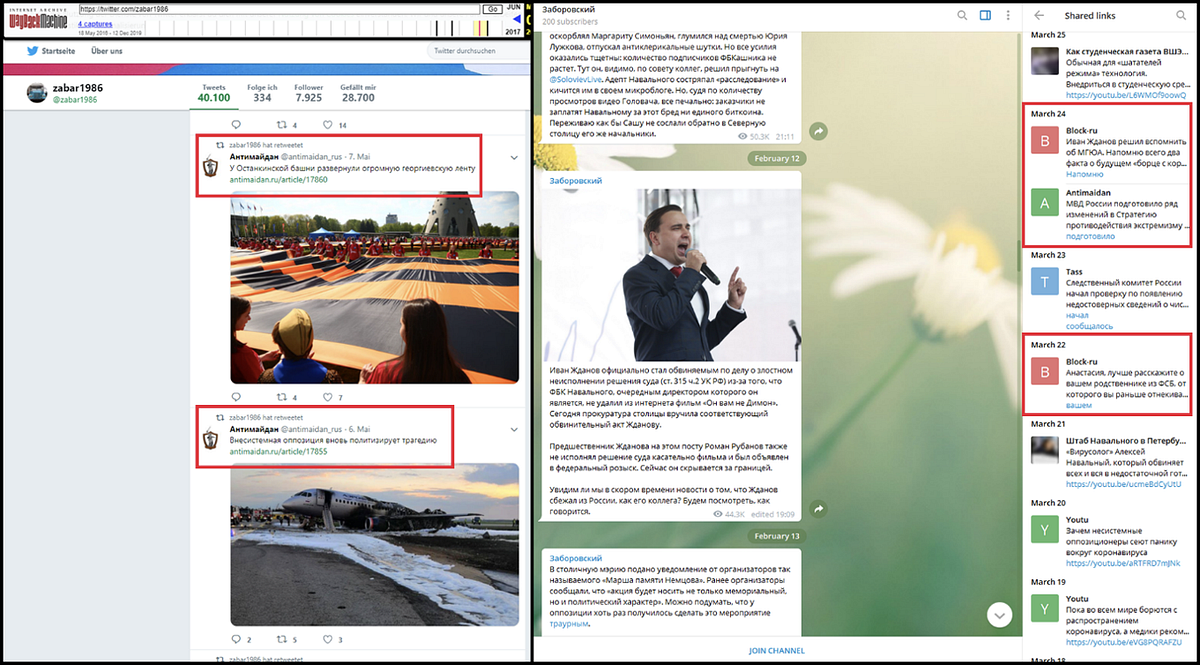Open Block-ru avatar under March 24
This screenshot has height=665, width=1200.
click(1045, 142)
